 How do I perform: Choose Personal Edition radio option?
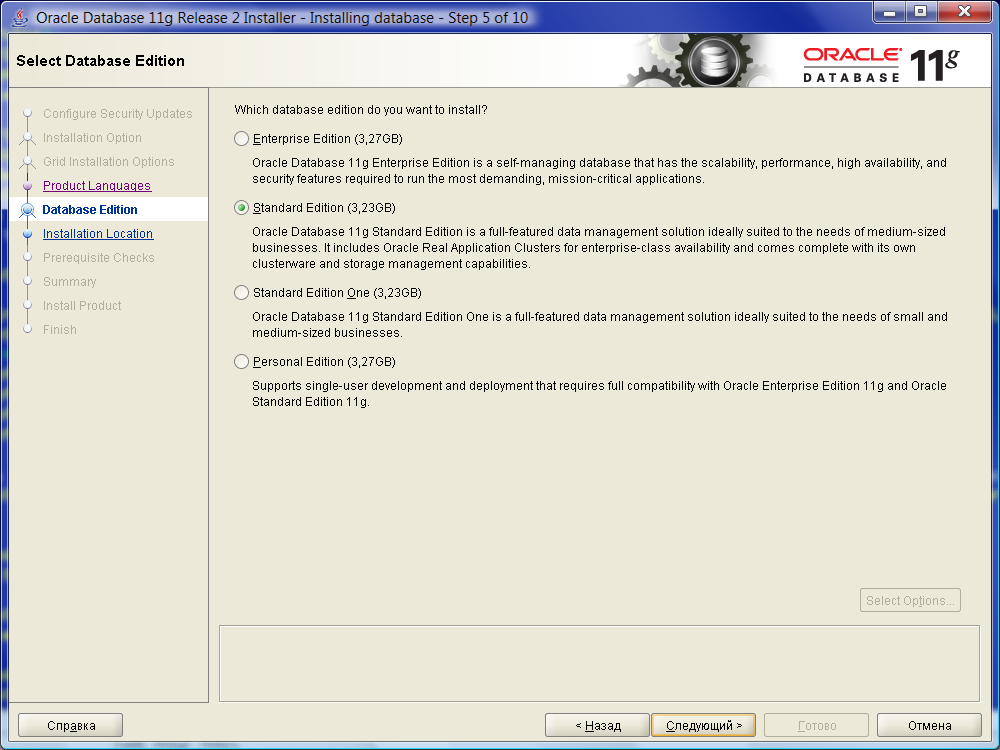coord(241,362)
